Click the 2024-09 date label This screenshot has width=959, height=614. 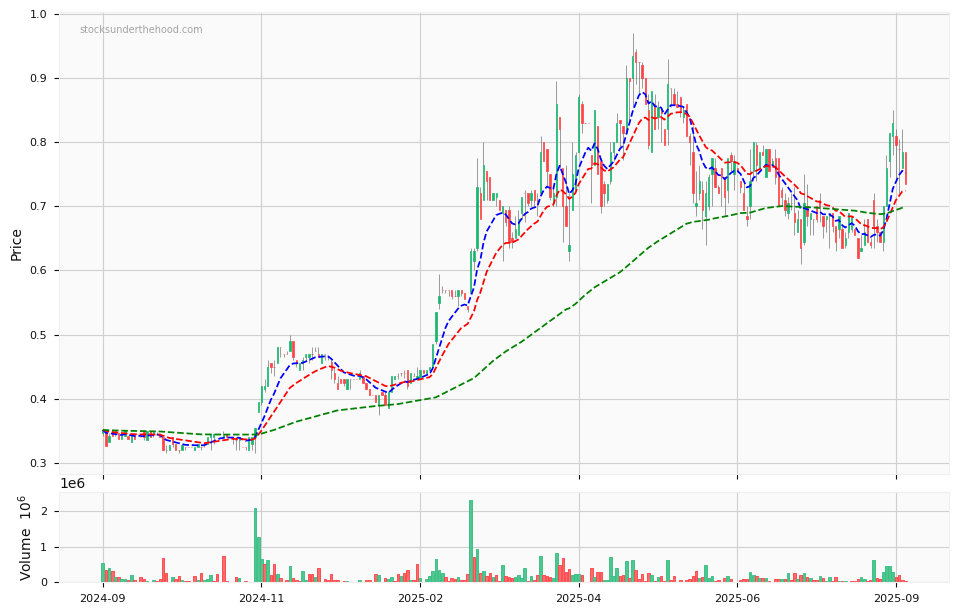pos(103,597)
